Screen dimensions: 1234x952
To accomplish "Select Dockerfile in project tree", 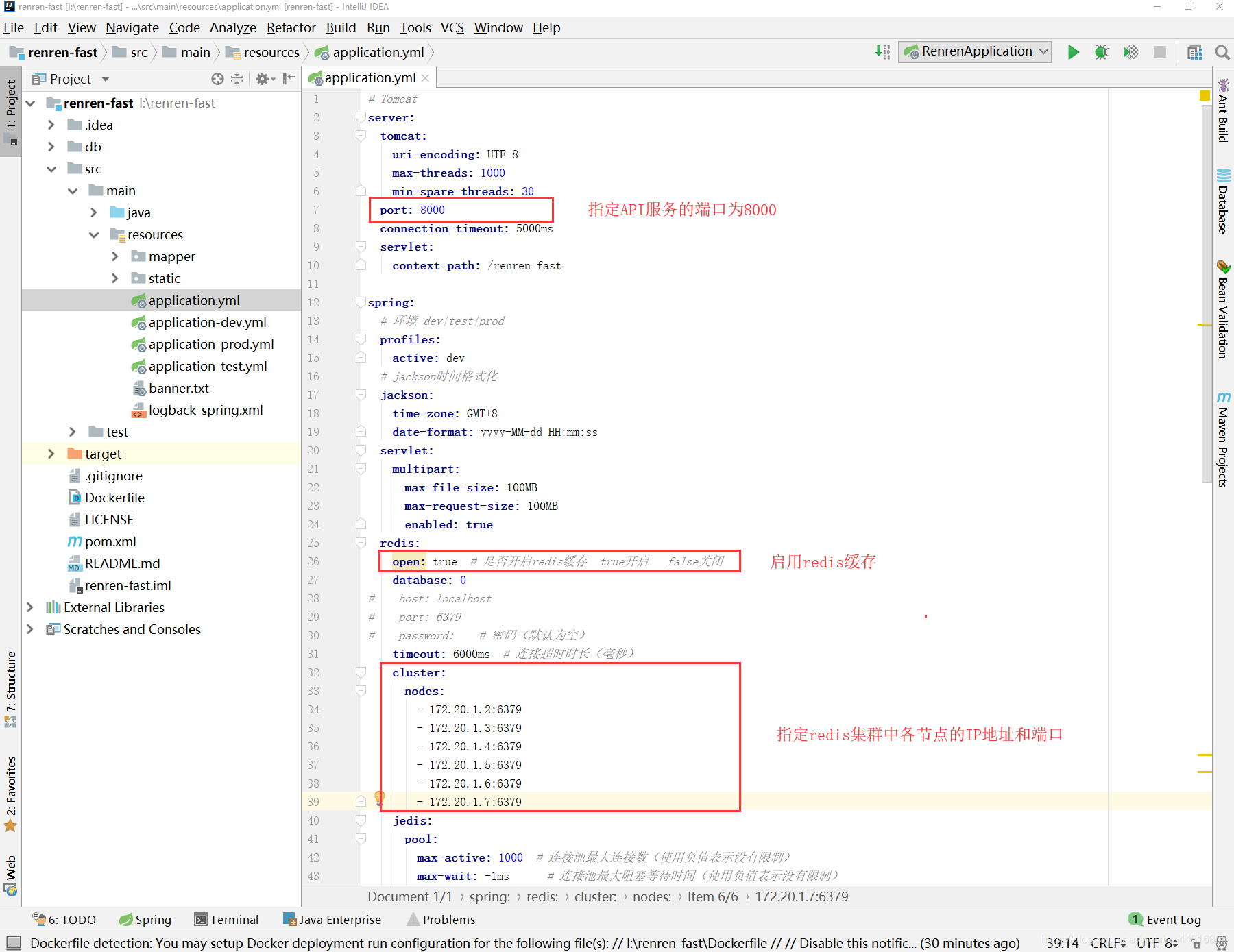I will coord(114,498).
